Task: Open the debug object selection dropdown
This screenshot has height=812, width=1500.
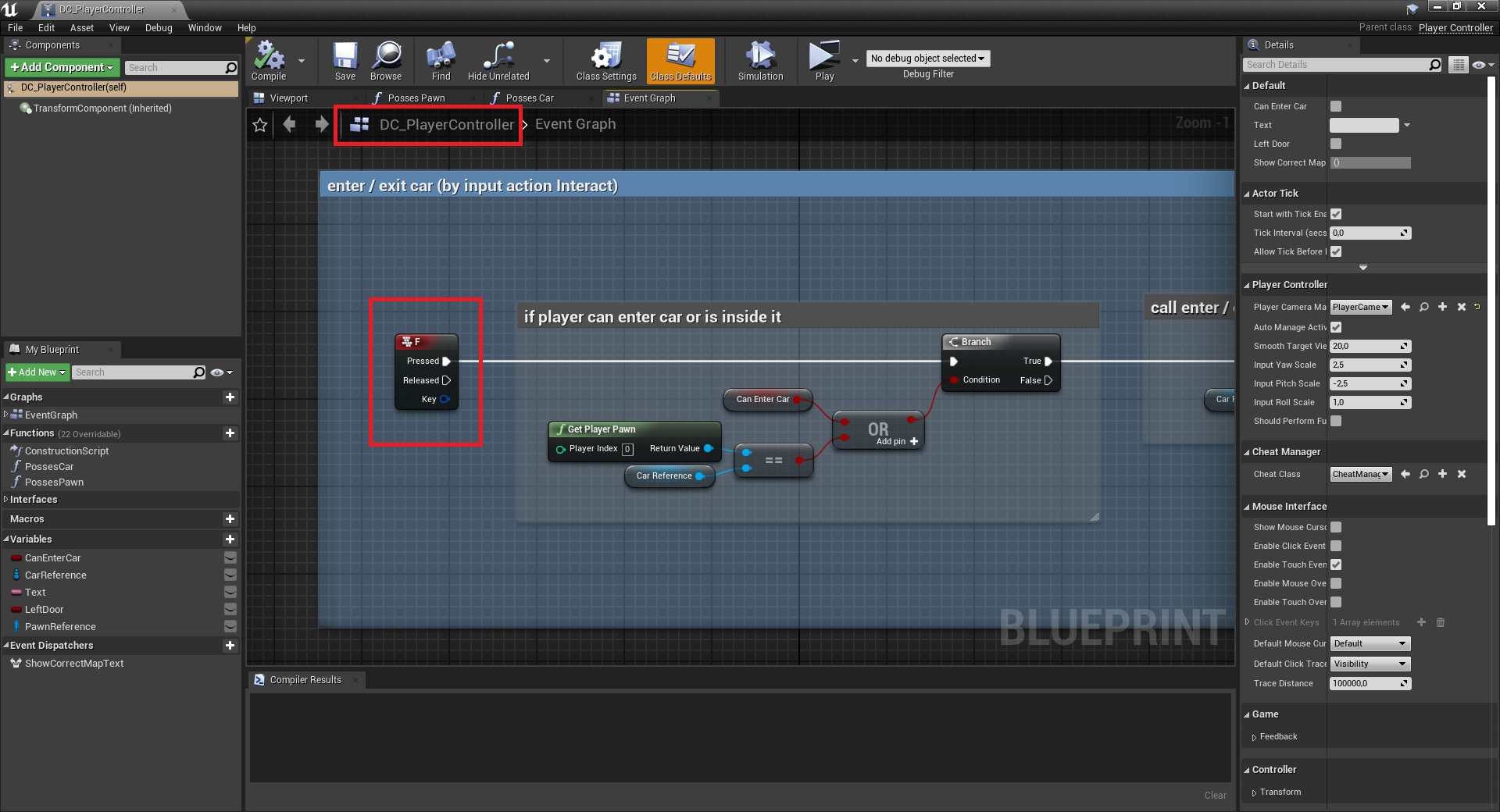Action: pos(927,59)
